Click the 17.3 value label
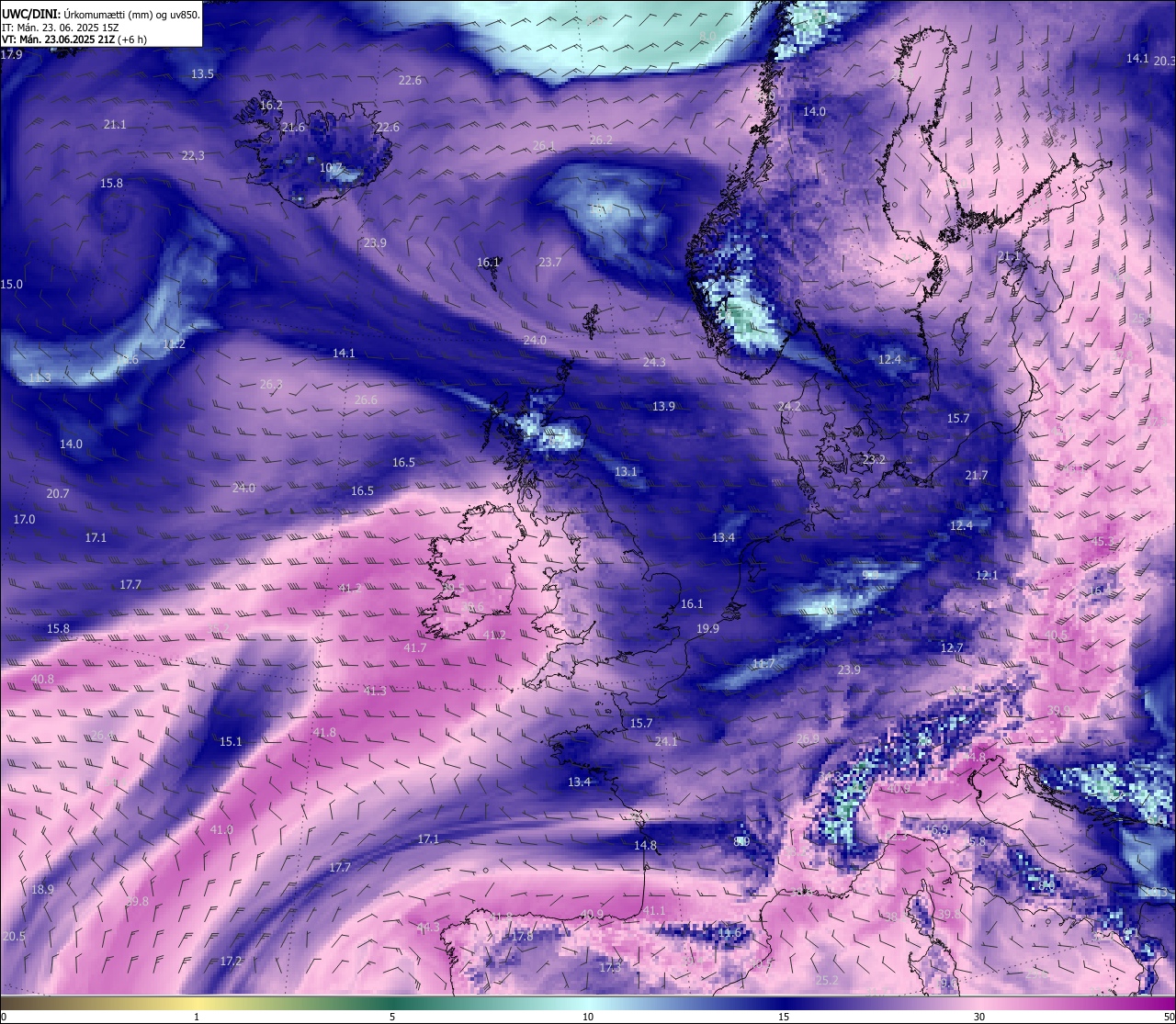Image resolution: width=1176 pixels, height=1024 pixels. tap(610, 968)
